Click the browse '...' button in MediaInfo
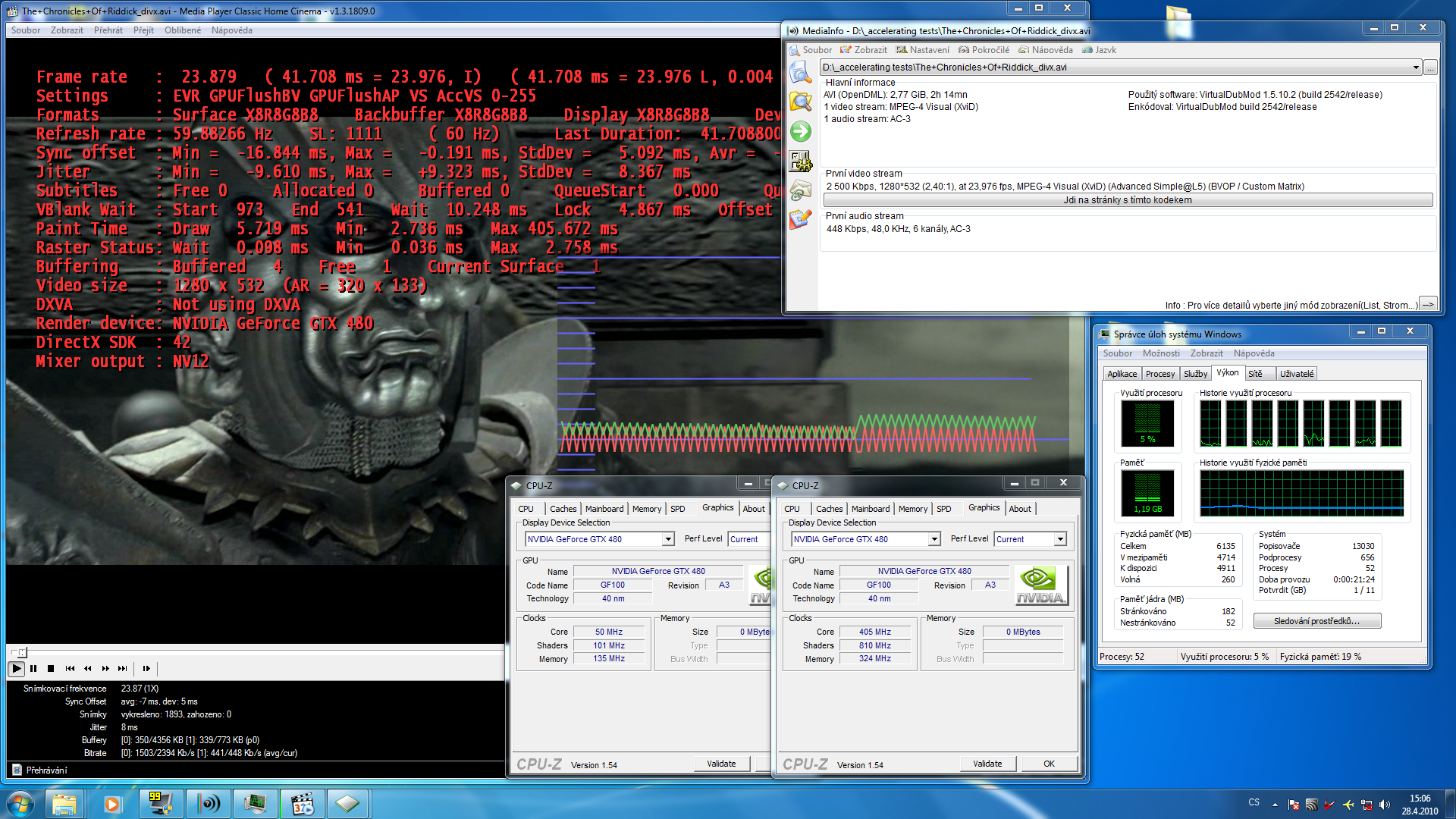Screen dimensions: 1456x819 1430,67
